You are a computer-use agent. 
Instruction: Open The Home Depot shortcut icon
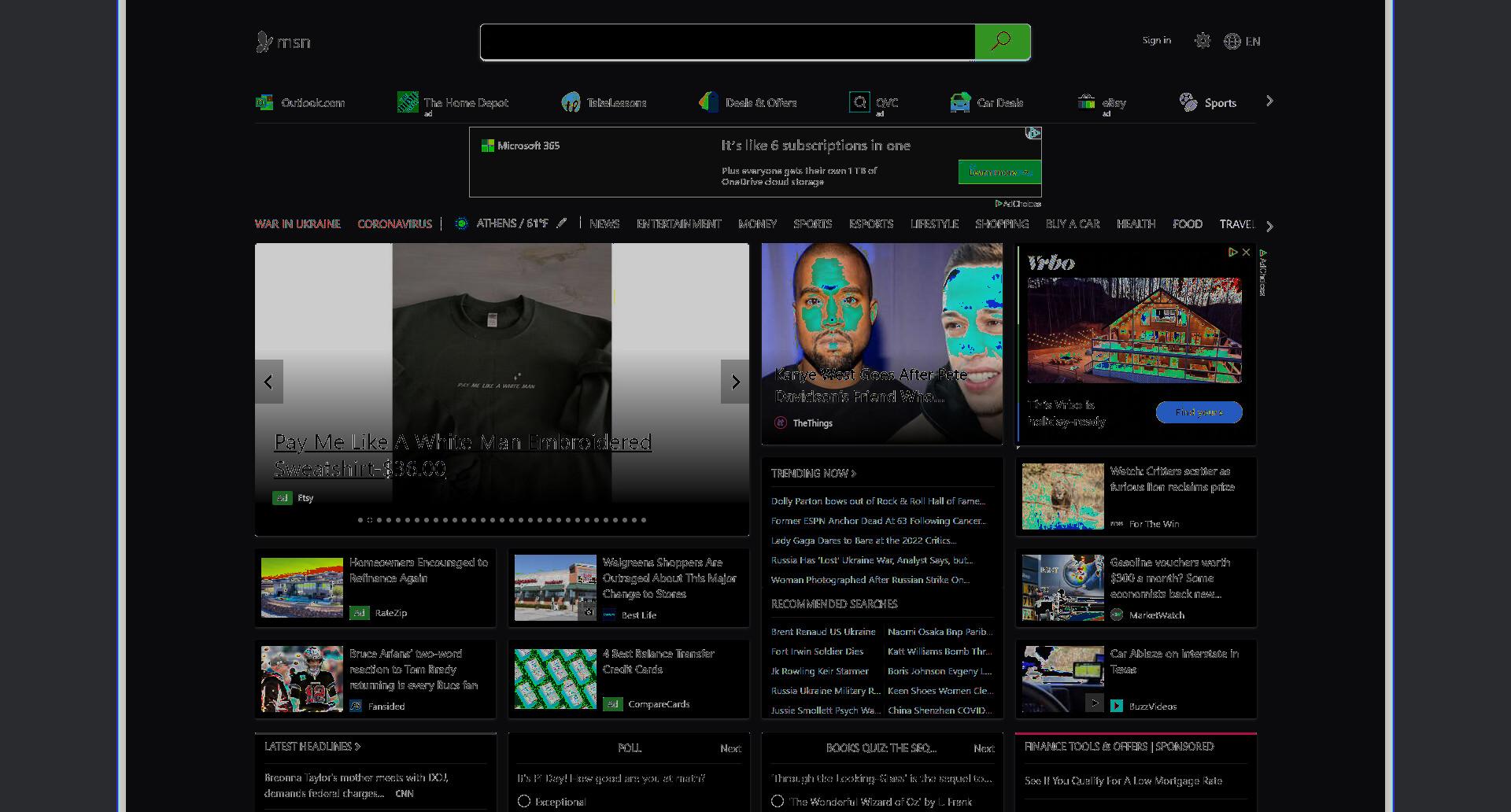coord(408,102)
